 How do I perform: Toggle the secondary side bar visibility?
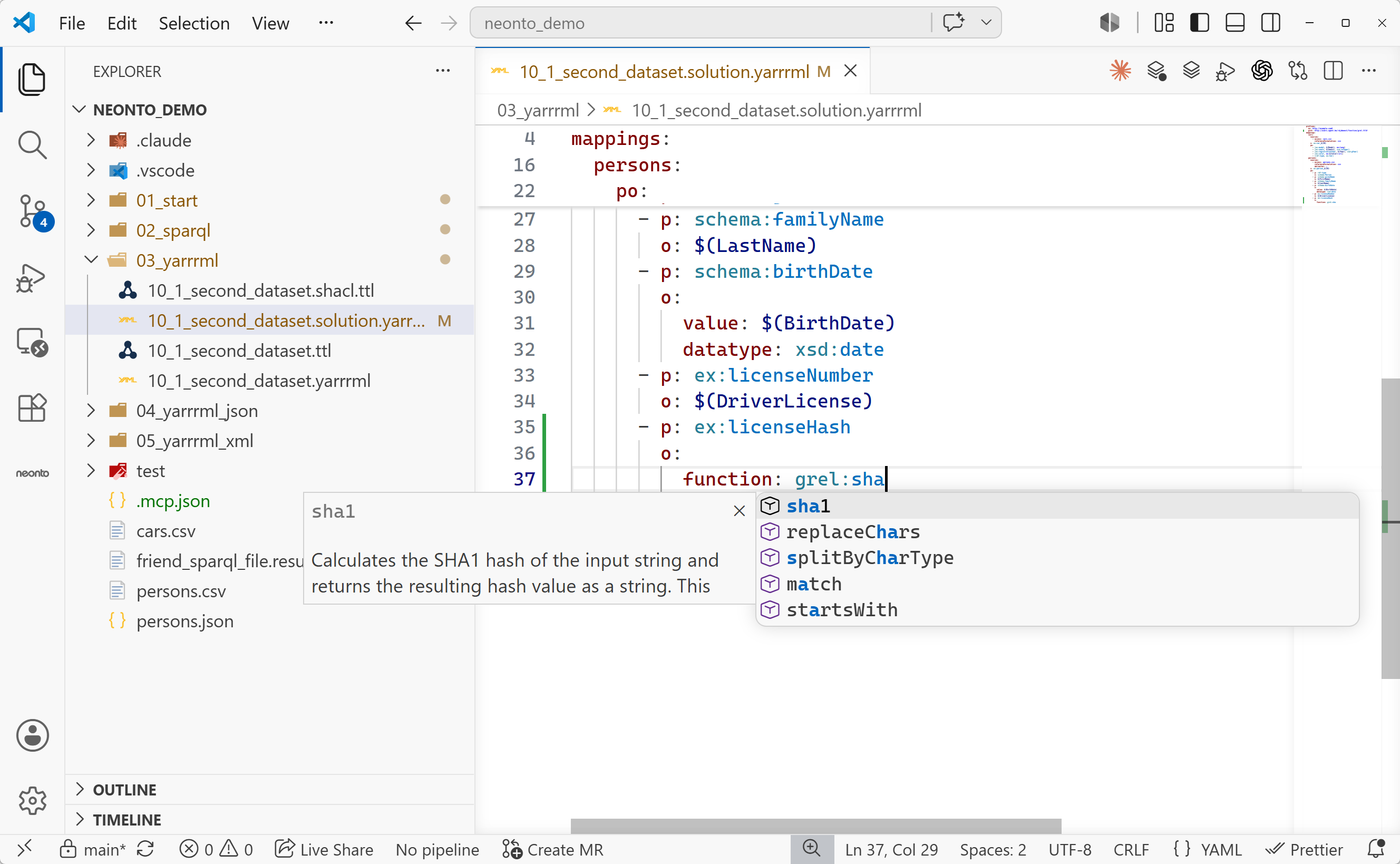(1271, 23)
